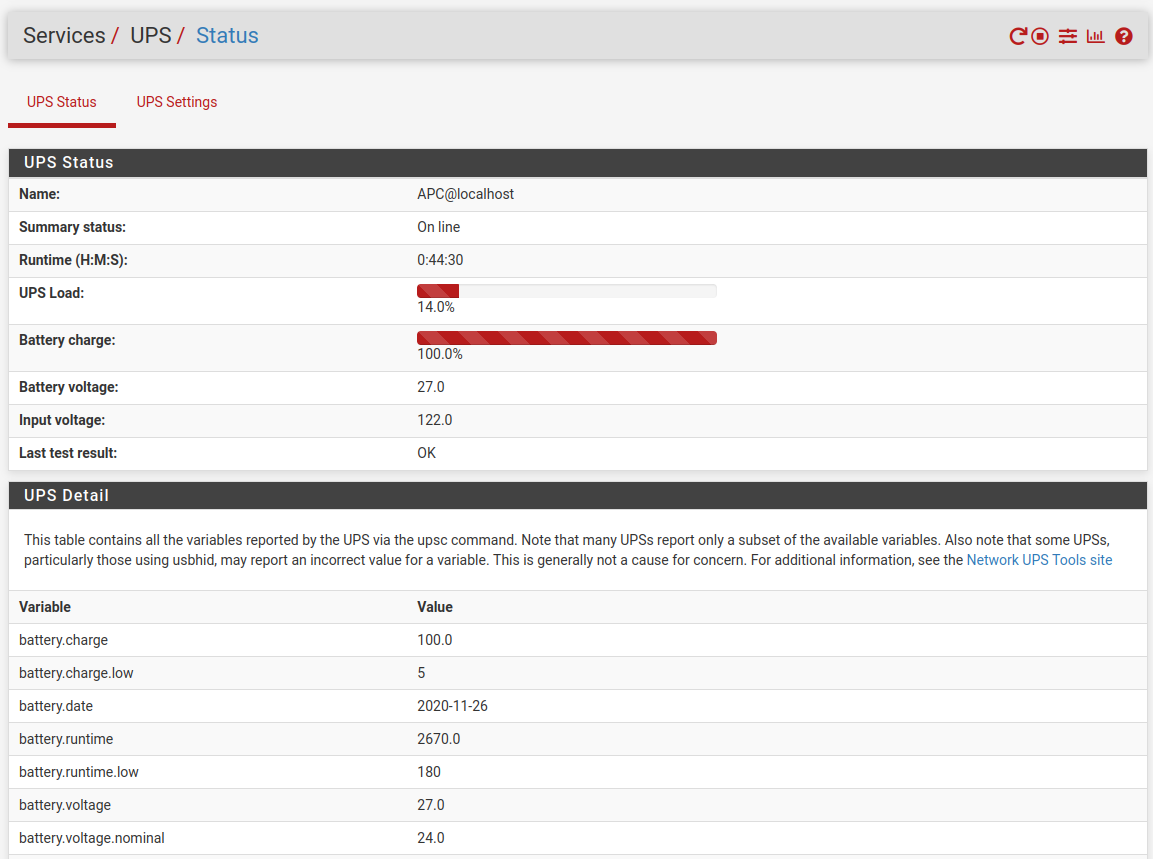Click the UPS breadcrumb item

(x=151, y=36)
